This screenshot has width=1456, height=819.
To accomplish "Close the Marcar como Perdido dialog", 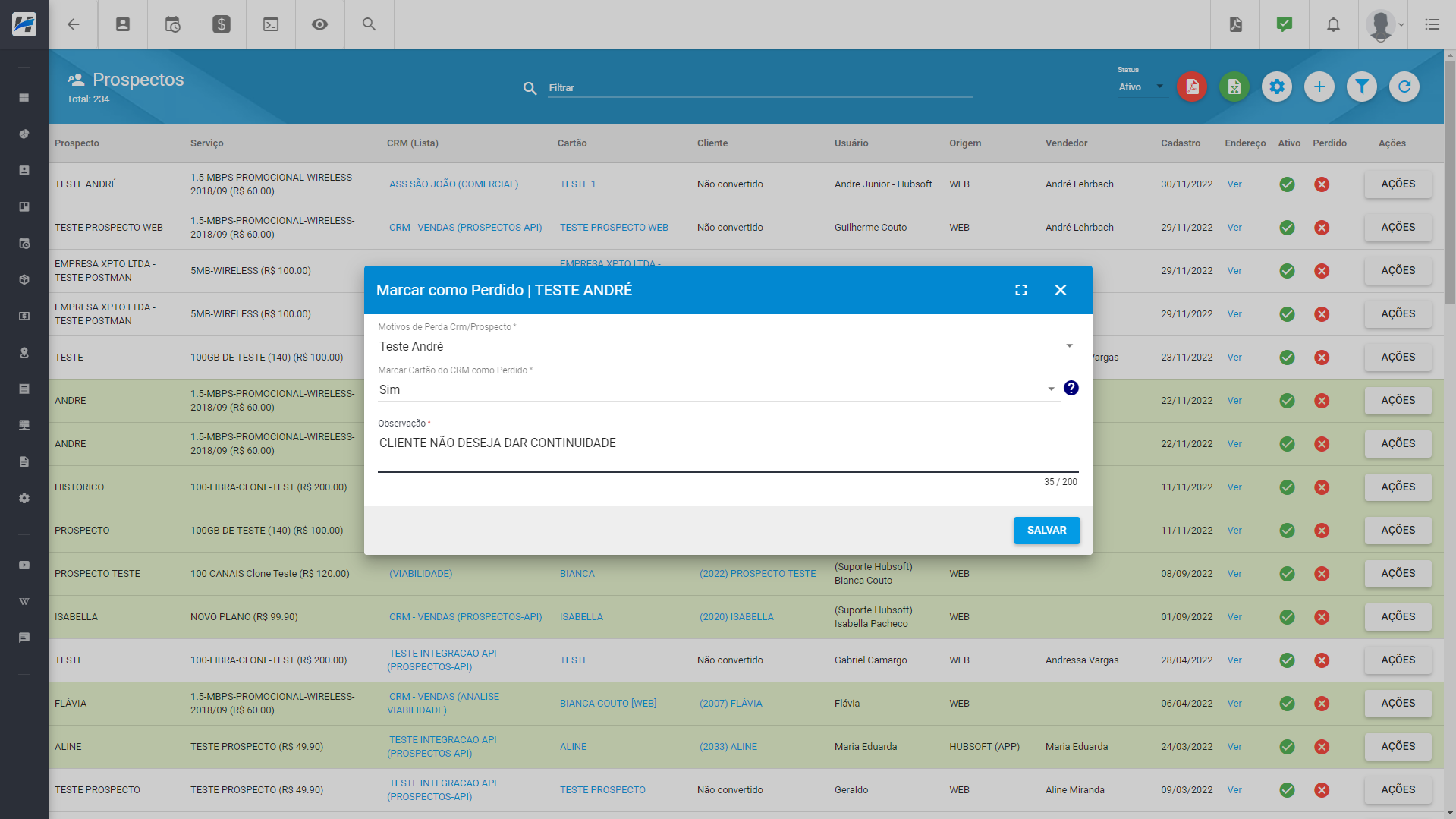I will 1061,290.
